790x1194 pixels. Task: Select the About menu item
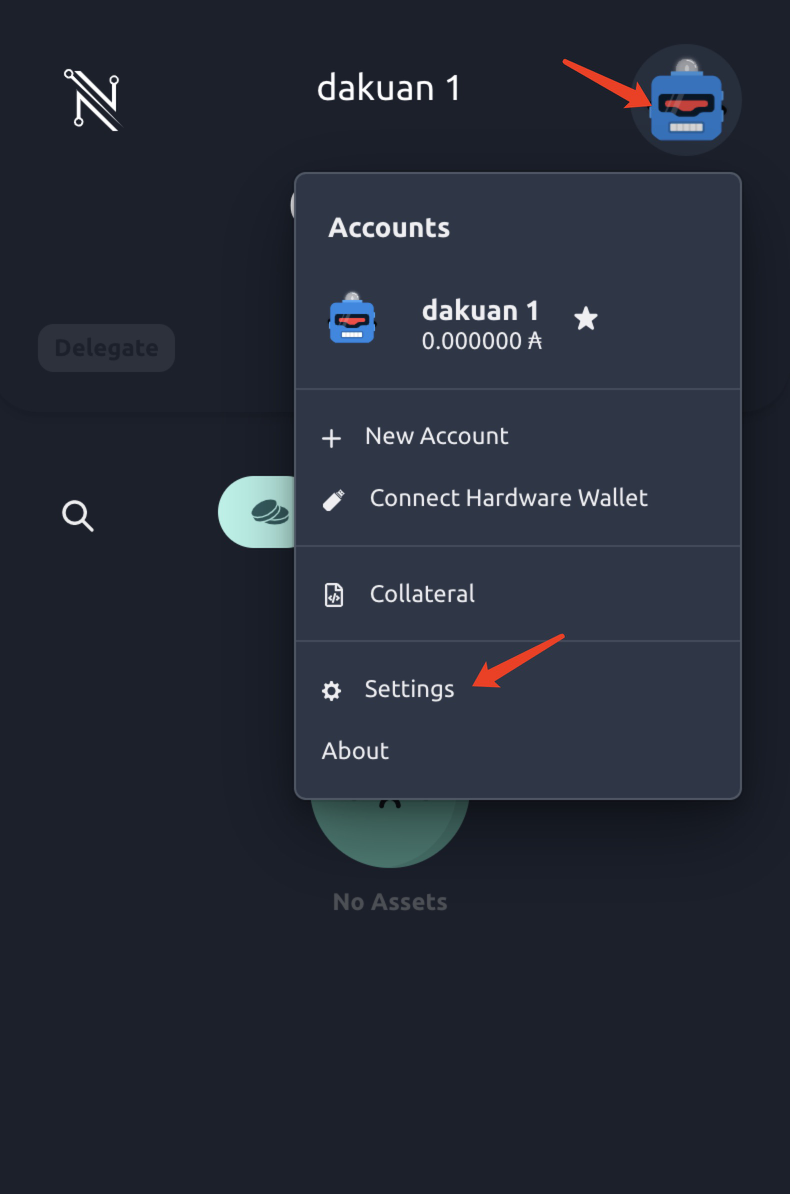pyautogui.click(x=355, y=751)
